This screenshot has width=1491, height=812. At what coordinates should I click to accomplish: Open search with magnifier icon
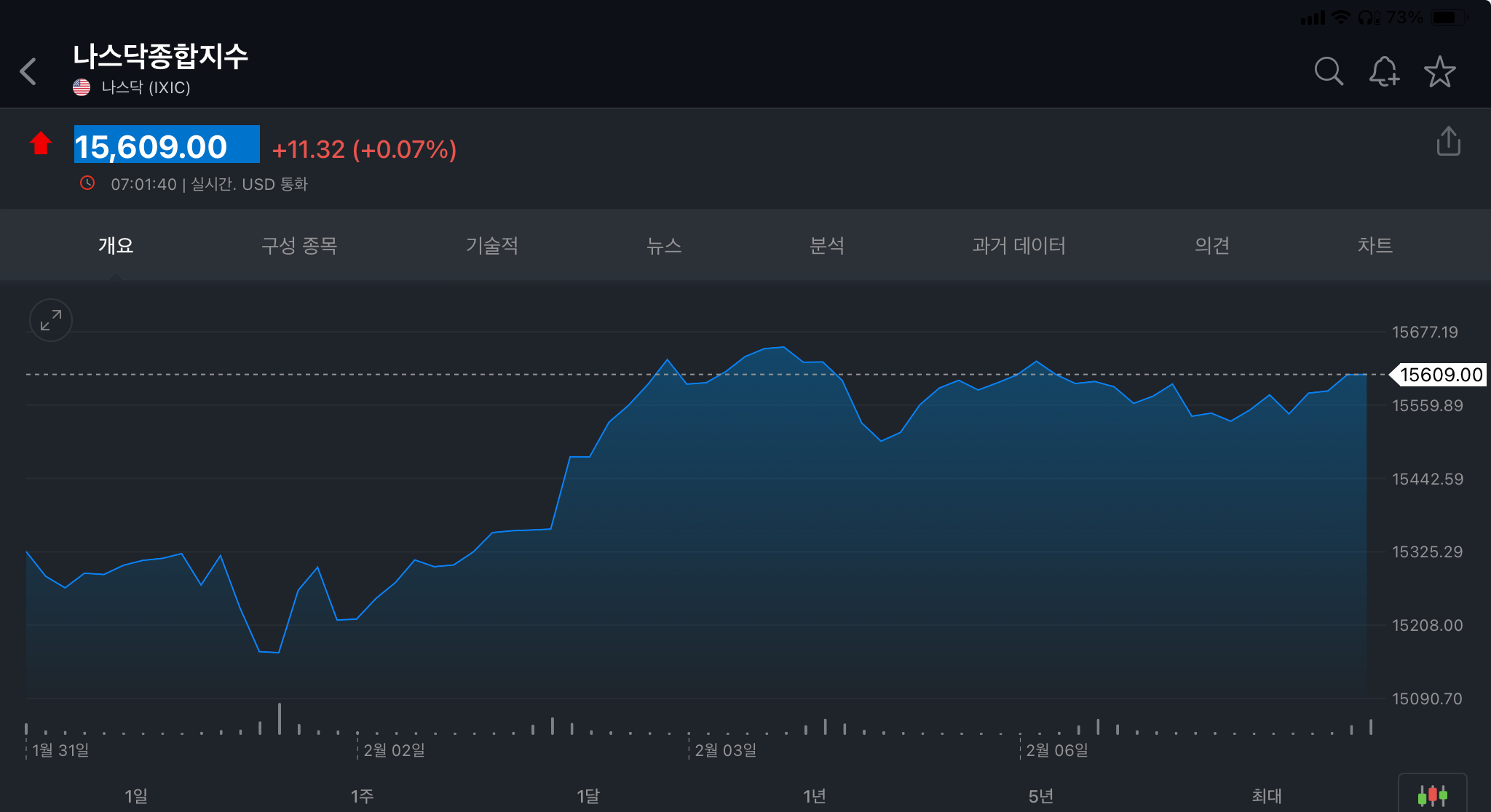pyautogui.click(x=1329, y=71)
